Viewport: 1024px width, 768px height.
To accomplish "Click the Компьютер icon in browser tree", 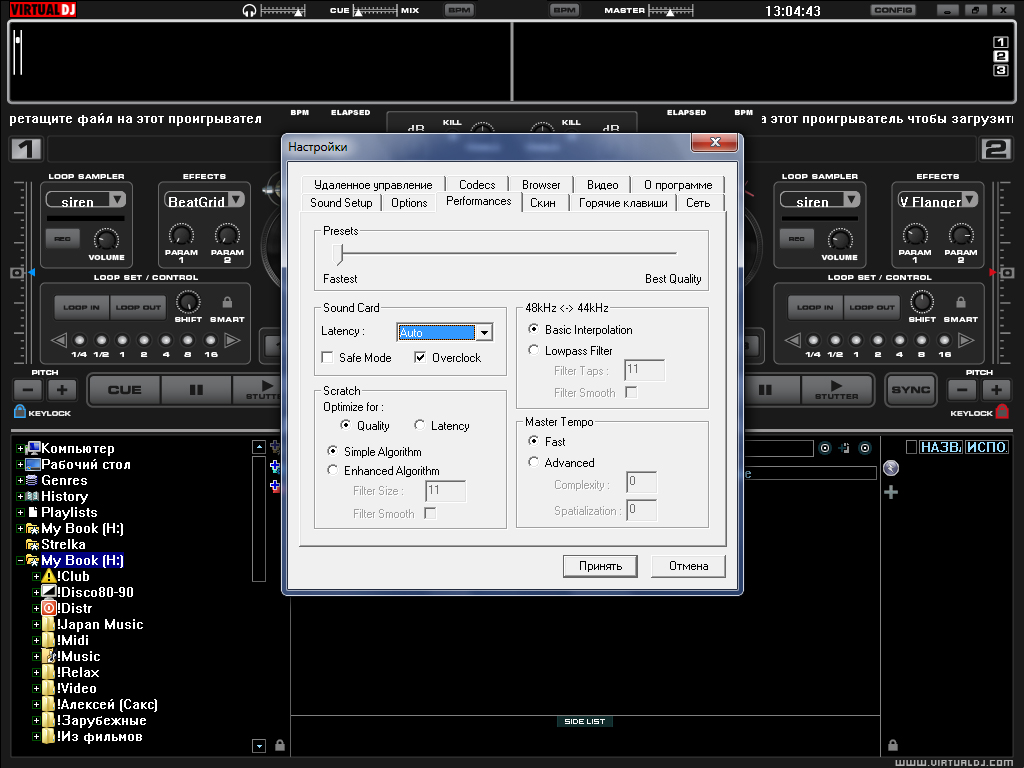I will click(33, 448).
